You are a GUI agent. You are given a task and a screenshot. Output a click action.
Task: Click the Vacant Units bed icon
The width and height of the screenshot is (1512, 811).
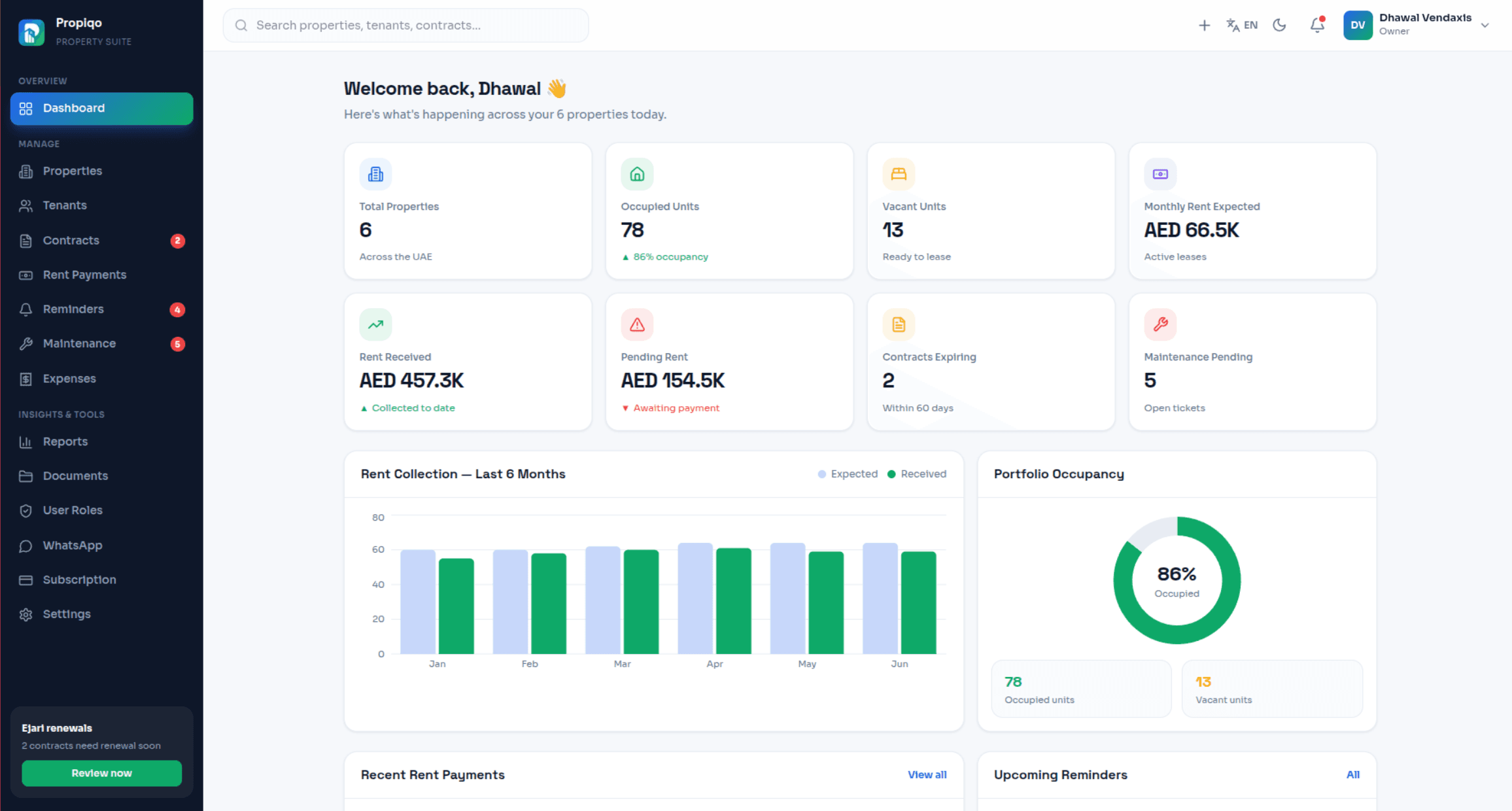coord(899,174)
